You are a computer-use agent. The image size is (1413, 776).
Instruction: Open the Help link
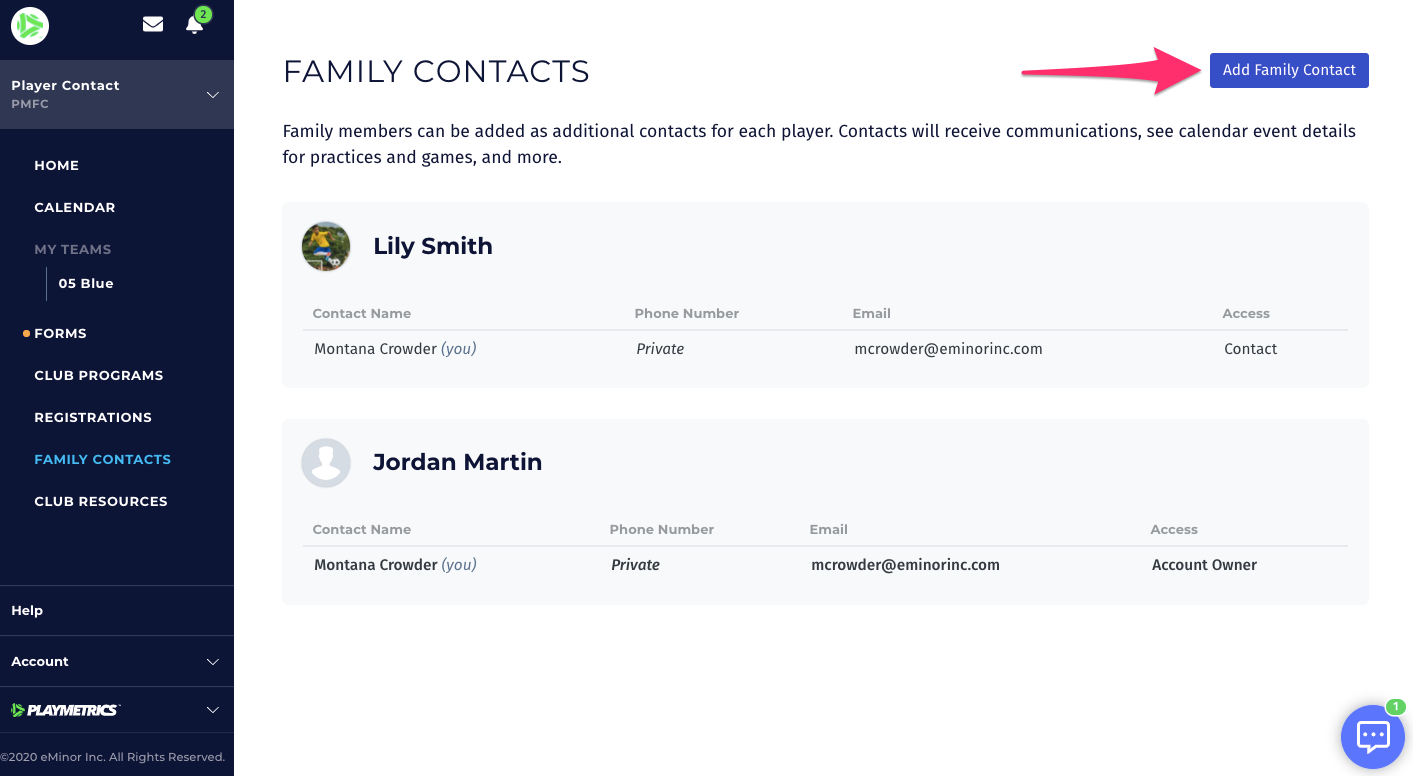[x=27, y=610]
